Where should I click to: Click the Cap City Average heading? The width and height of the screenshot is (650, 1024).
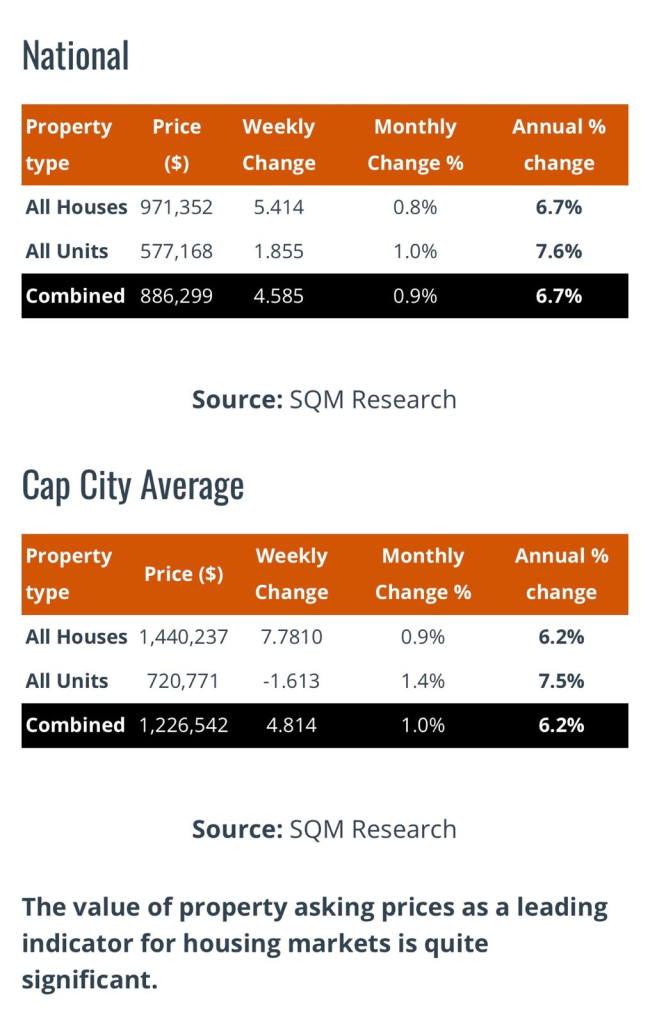click(x=133, y=485)
